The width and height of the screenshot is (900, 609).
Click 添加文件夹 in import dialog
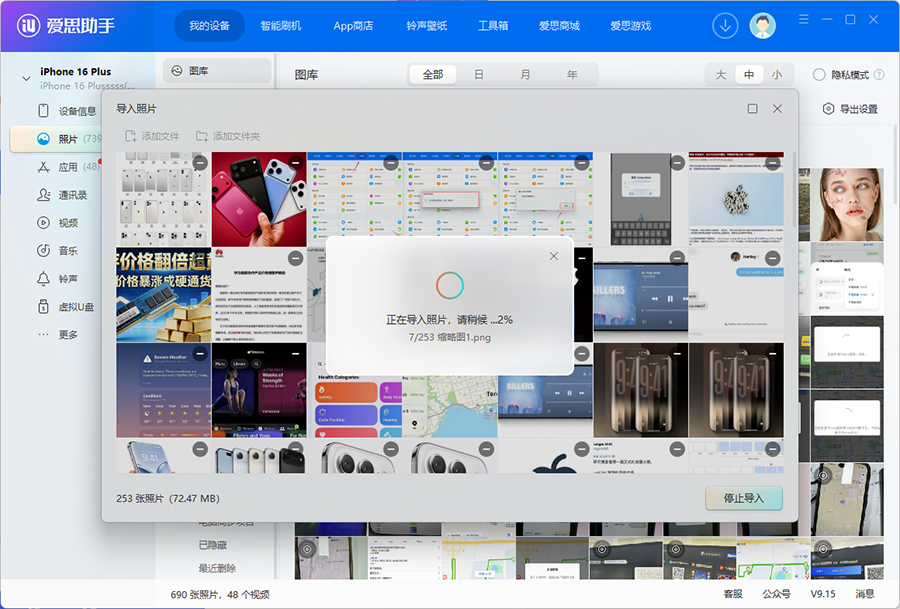228,136
